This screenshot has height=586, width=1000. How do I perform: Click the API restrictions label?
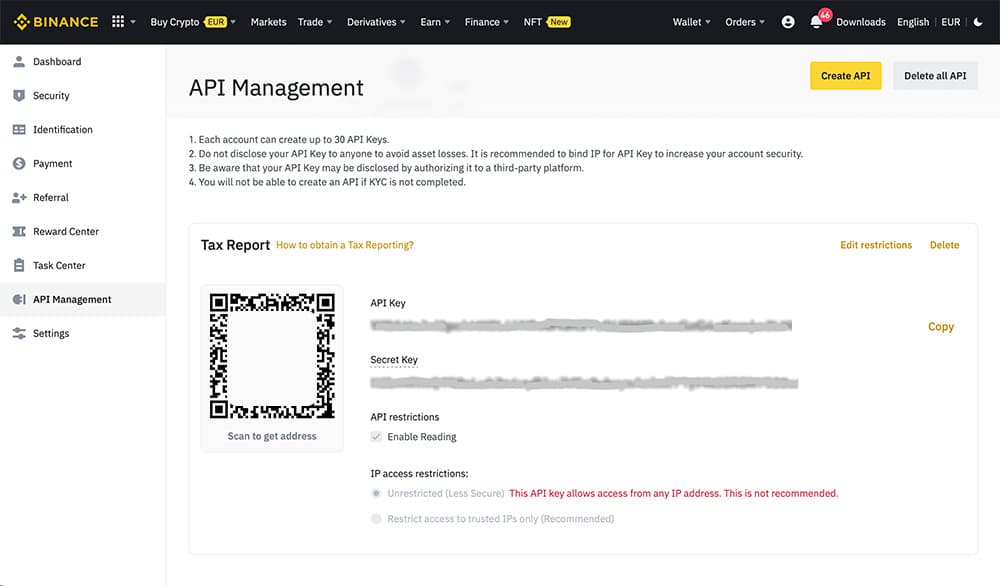[x=405, y=417]
